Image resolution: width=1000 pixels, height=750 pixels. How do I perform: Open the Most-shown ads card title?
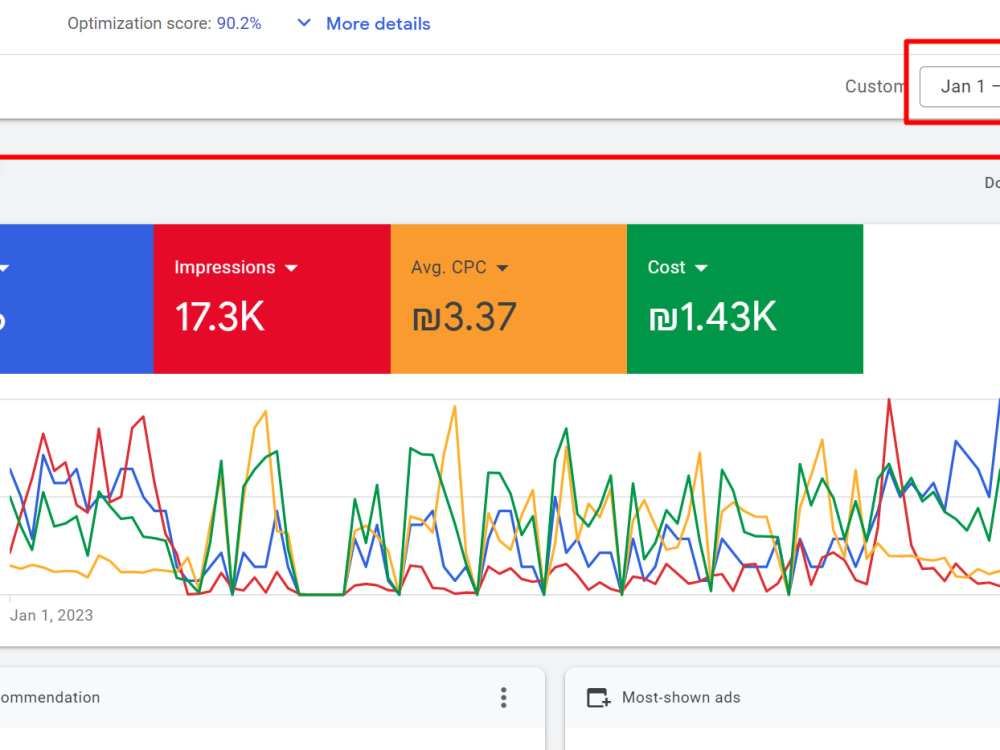681,698
